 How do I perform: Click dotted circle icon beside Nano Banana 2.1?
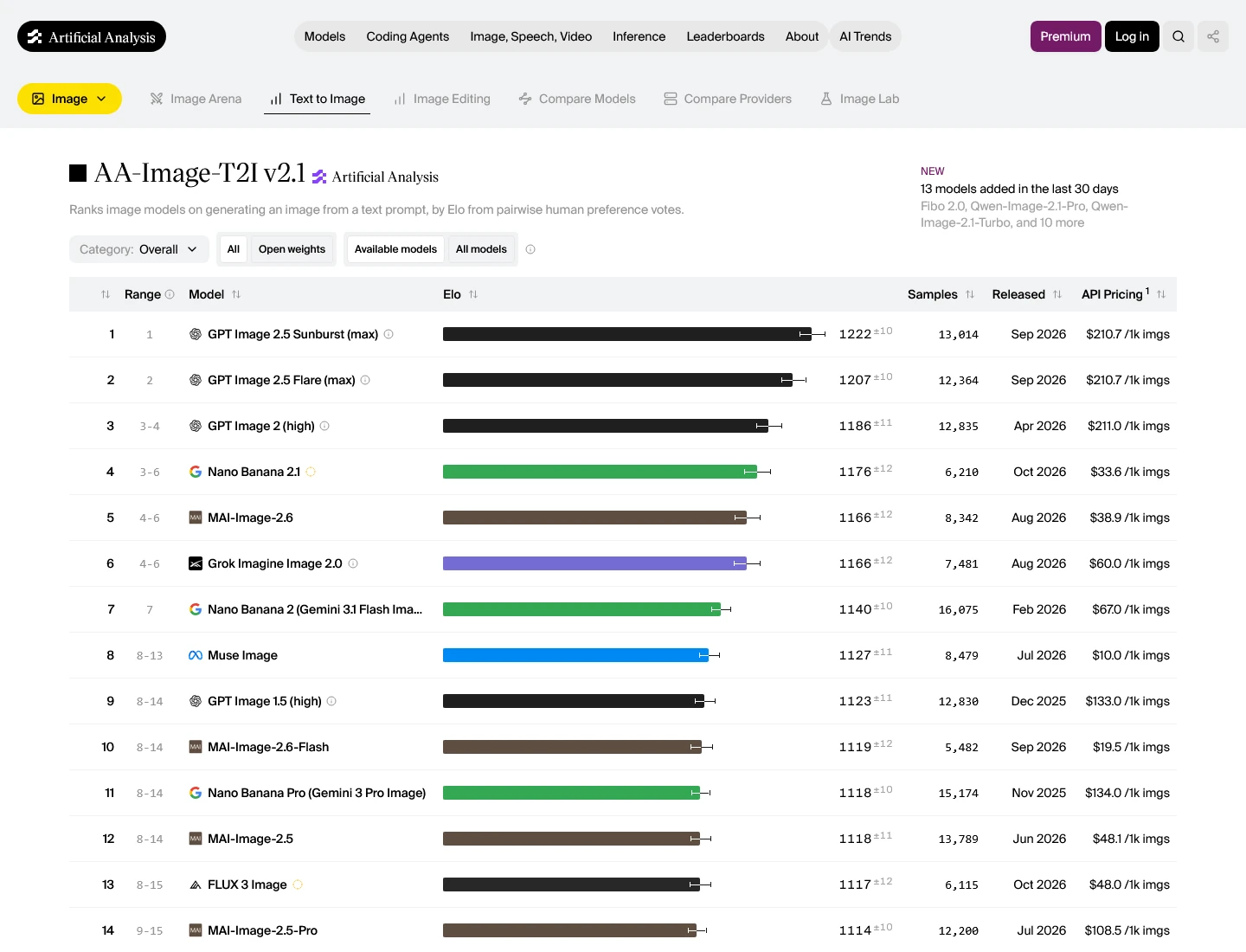pos(311,472)
